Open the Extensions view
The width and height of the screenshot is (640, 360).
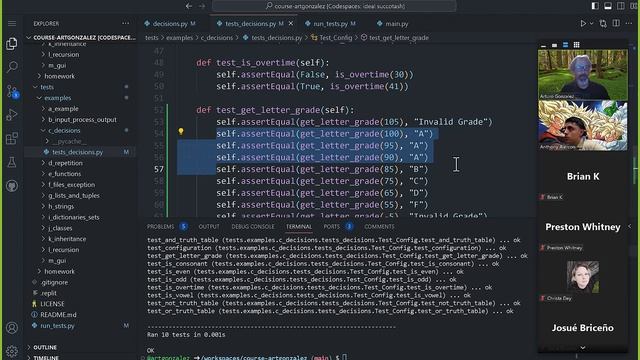[12, 138]
